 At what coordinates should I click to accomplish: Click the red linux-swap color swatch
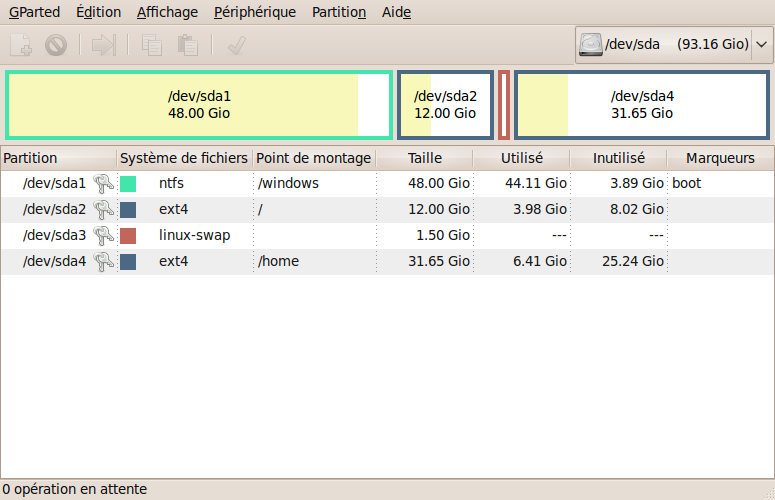pyautogui.click(x=128, y=236)
